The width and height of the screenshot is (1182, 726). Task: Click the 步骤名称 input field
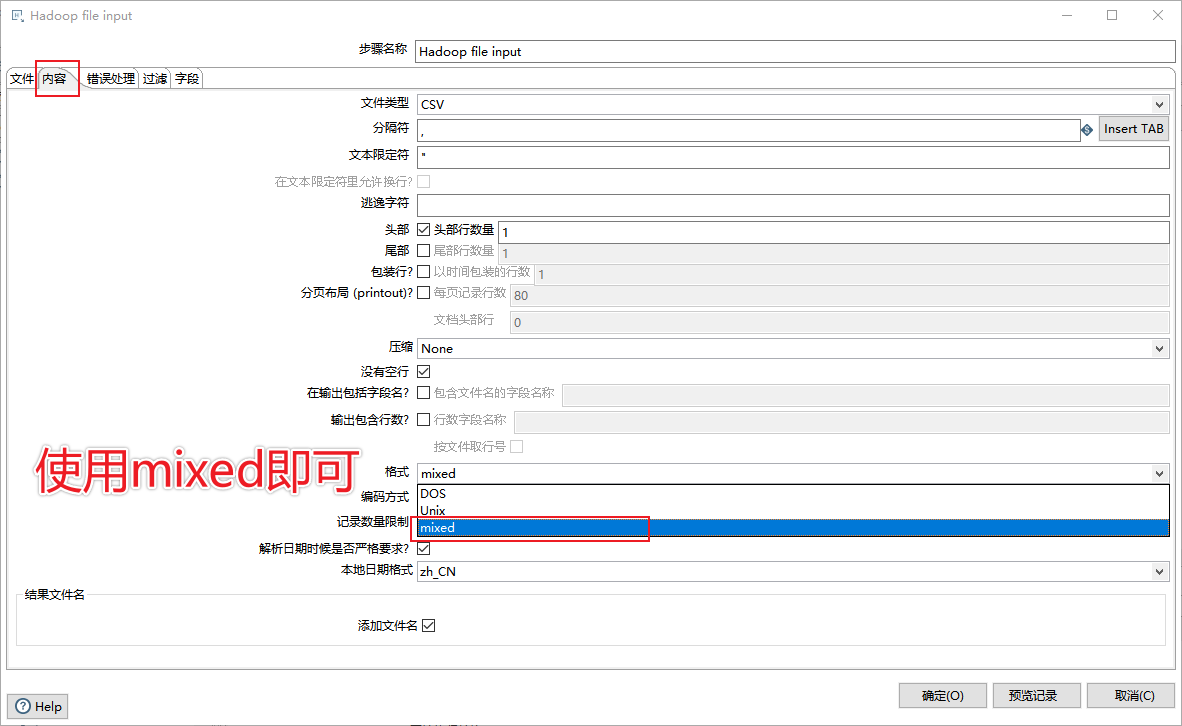pos(795,51)
